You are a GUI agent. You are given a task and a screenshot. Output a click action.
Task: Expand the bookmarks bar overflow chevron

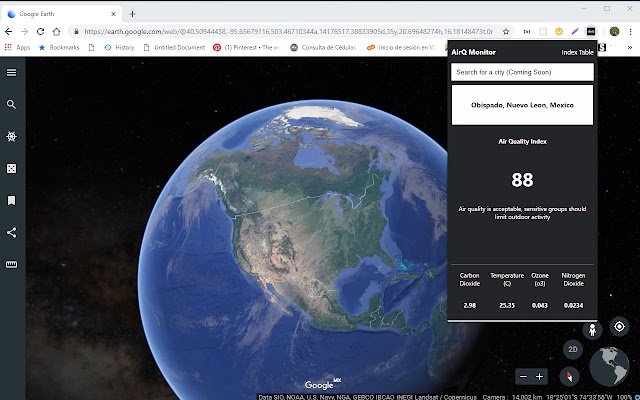coord(630,47)
